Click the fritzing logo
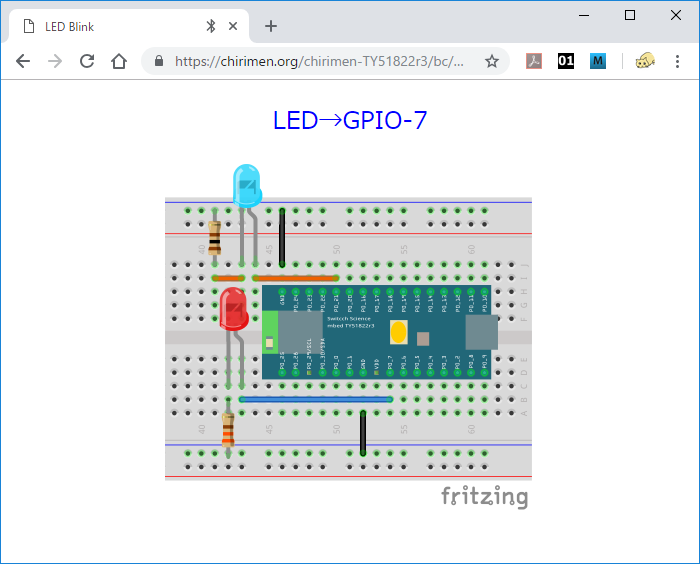The width and height of the screenshot is (700, 564). [485, 496]
